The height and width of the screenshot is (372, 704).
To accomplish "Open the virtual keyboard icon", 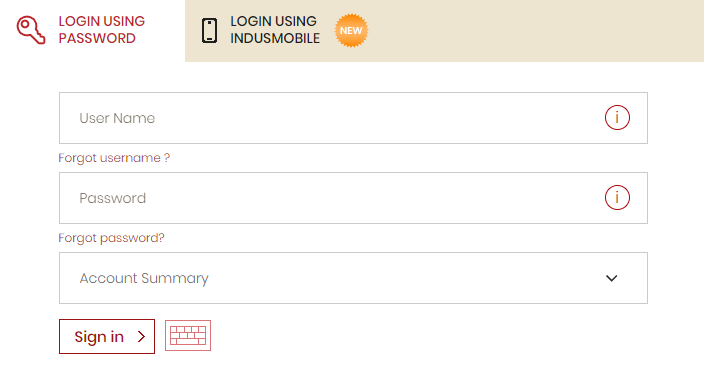I will (188, 336).
